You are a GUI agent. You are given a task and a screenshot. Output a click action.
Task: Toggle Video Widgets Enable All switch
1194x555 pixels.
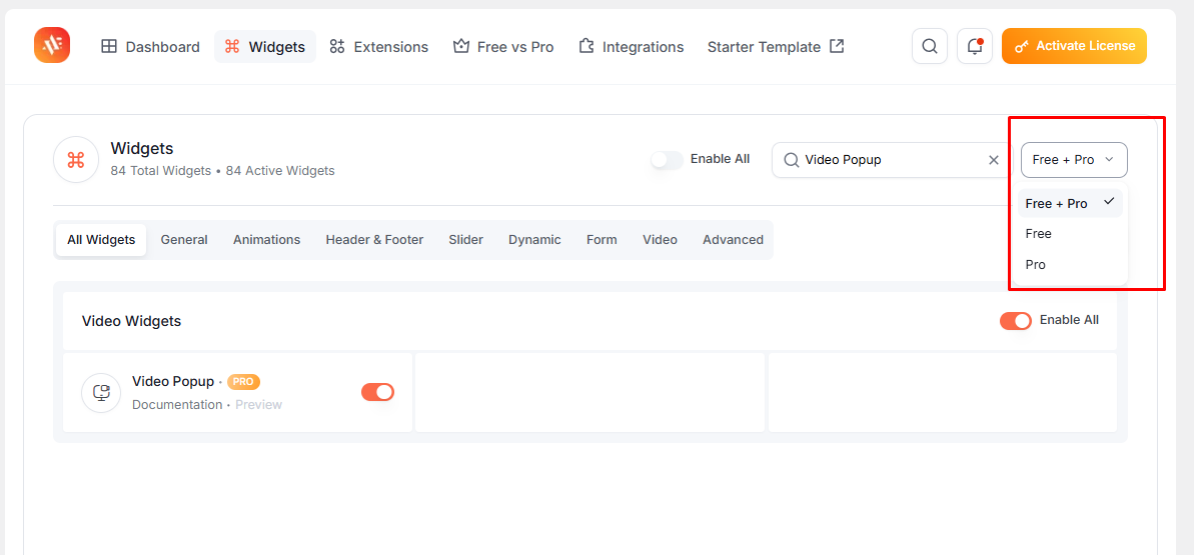pos(1016,321)
